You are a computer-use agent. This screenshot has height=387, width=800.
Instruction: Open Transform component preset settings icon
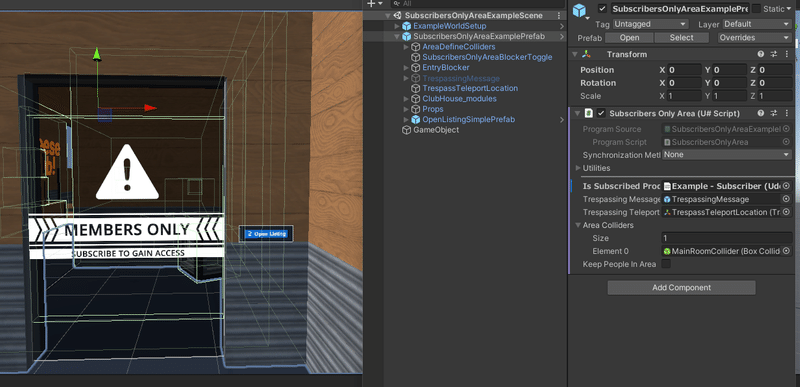tap(773, 54)
